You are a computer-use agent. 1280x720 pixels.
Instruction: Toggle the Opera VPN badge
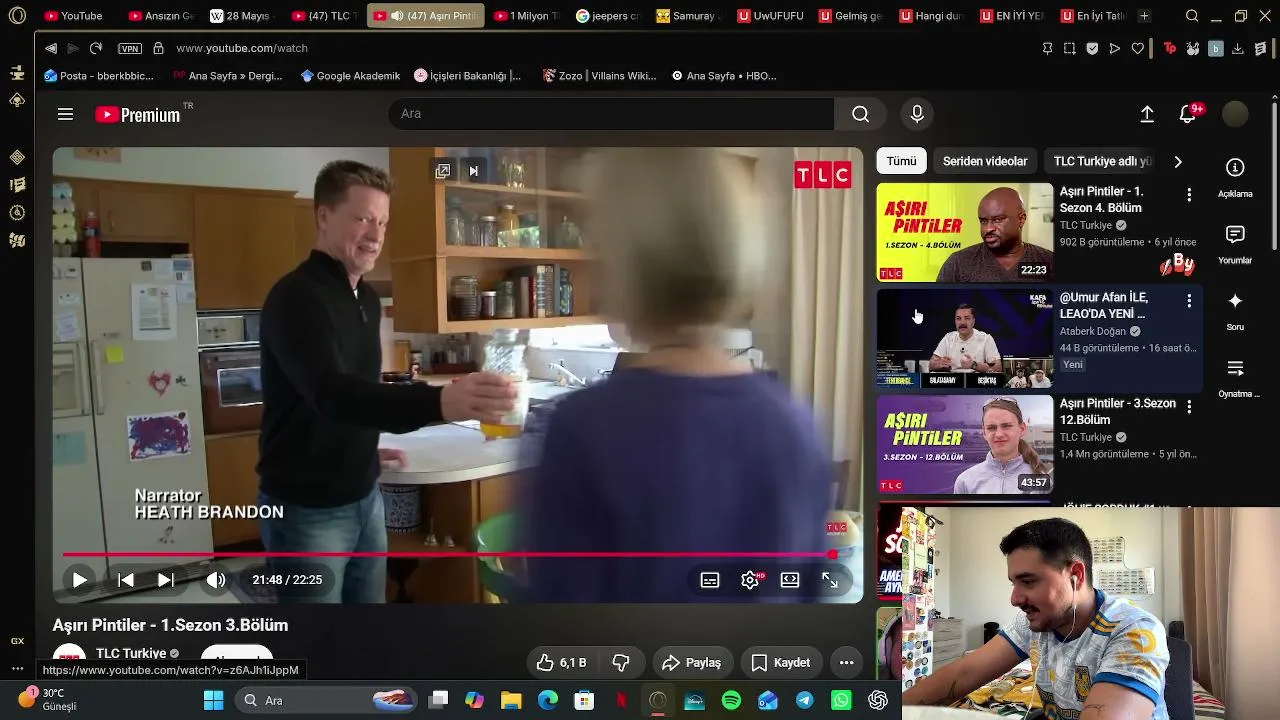130,48
